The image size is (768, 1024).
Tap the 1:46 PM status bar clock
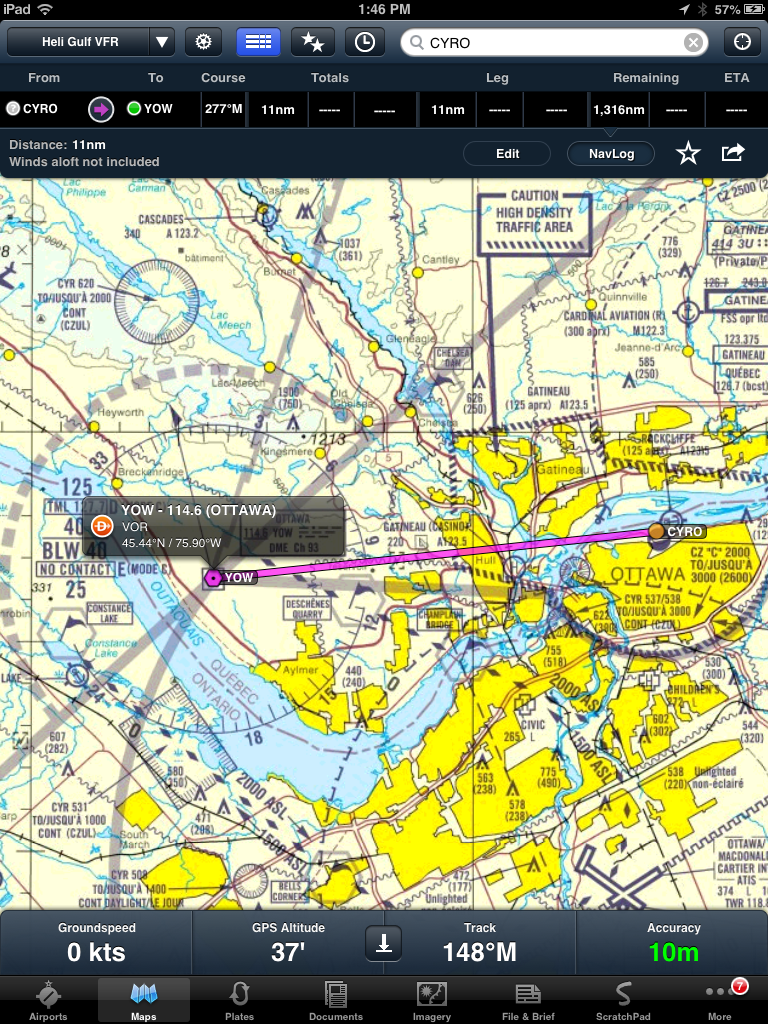384,9
